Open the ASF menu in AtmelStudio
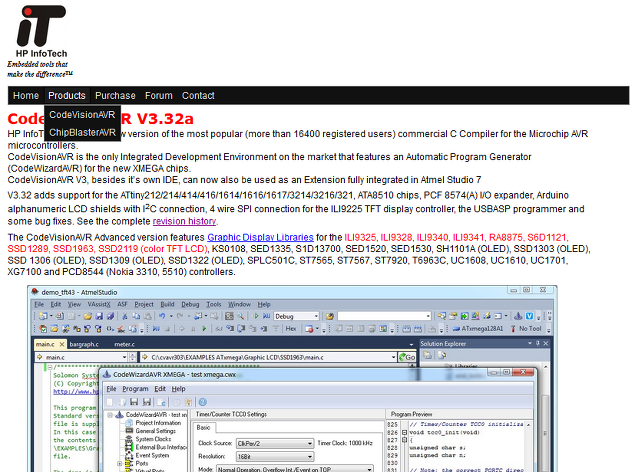Image resolution: width=635 pixels, height=472 pixels. pyautogui.click(x=122, y=304)
